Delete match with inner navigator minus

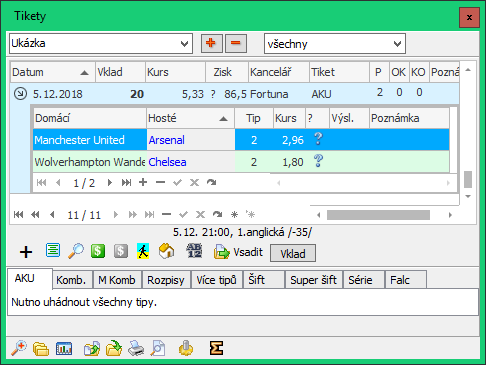(160, 182)
